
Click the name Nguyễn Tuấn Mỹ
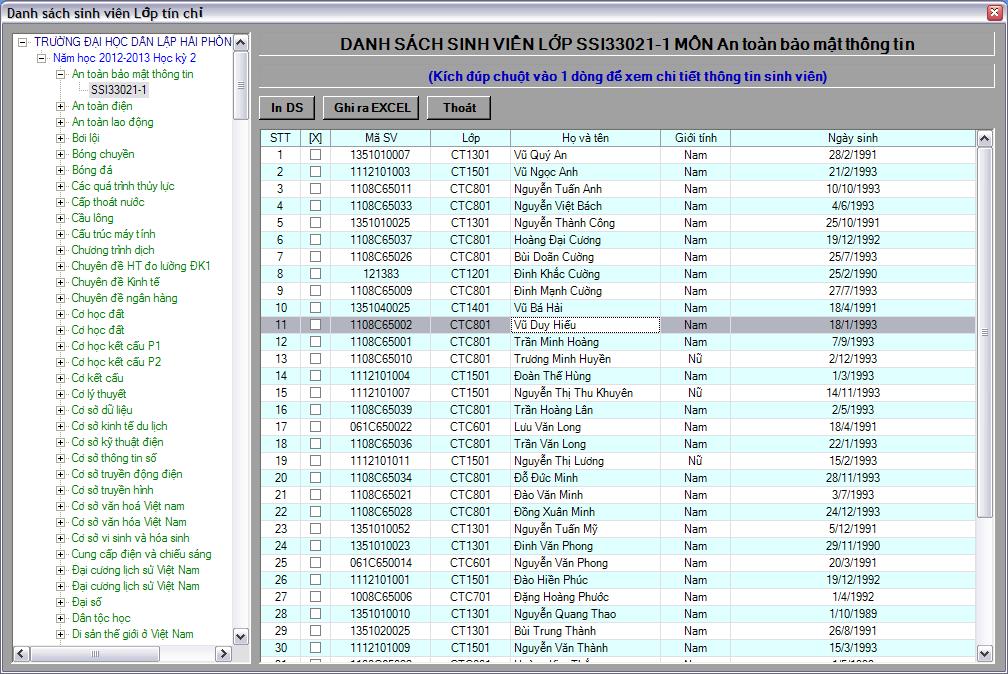[x=555, y=529]
